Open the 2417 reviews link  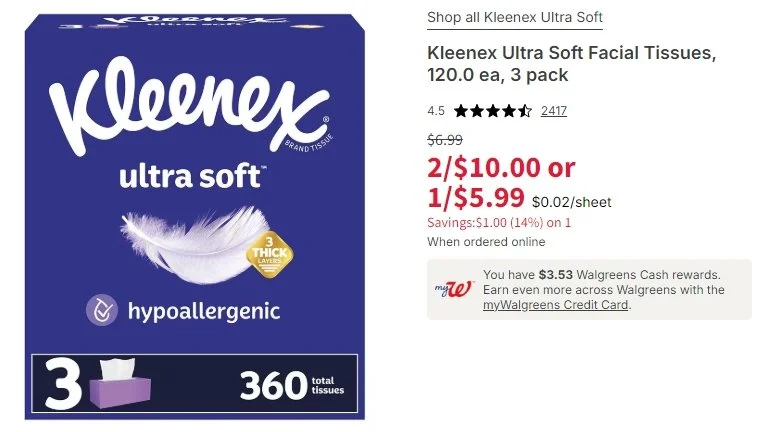point(554,111)
